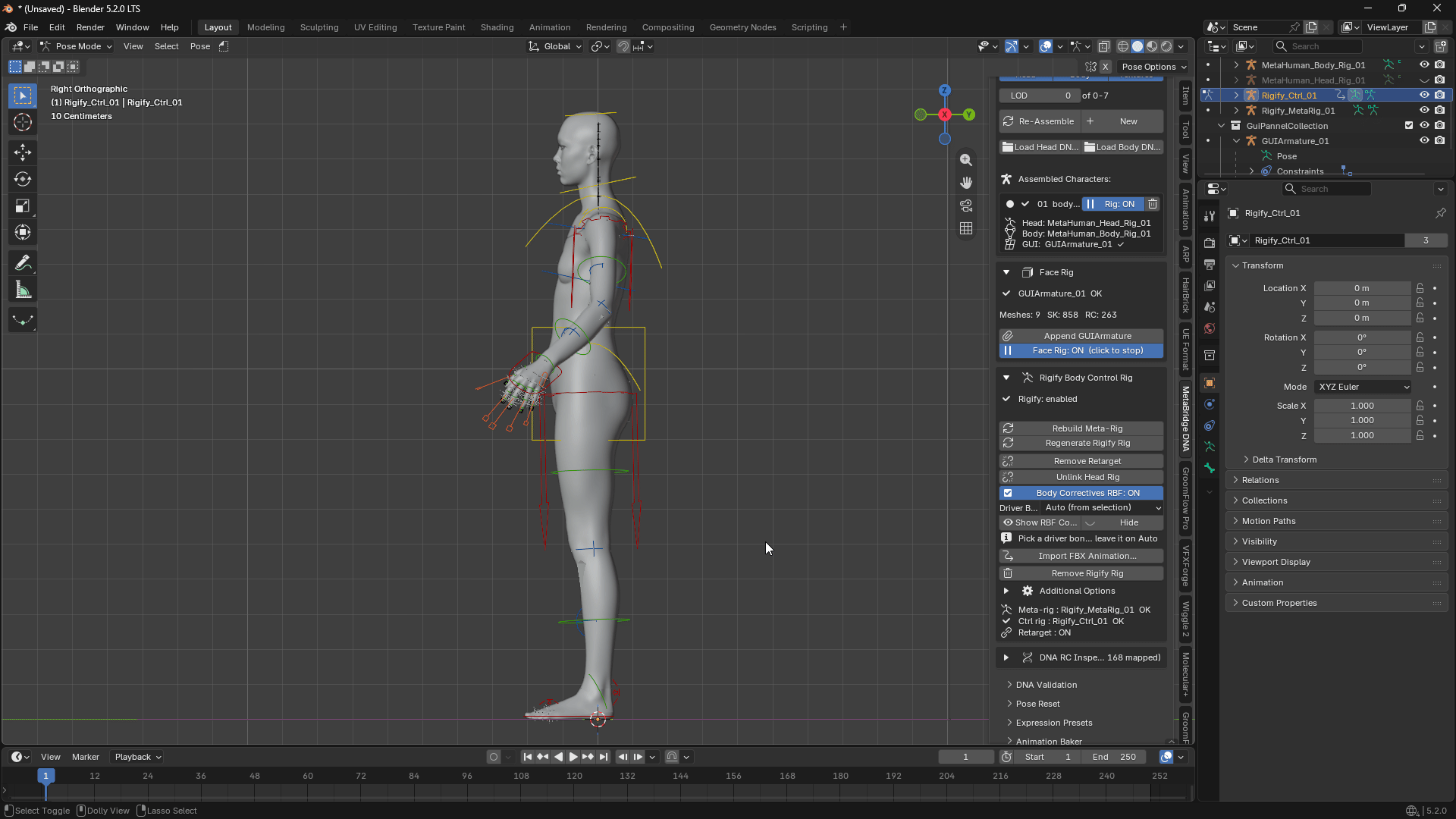Activate the Rotate tool
This screenshot has height=819, width=1456.
pyautogui.click(x=23, y=180)
